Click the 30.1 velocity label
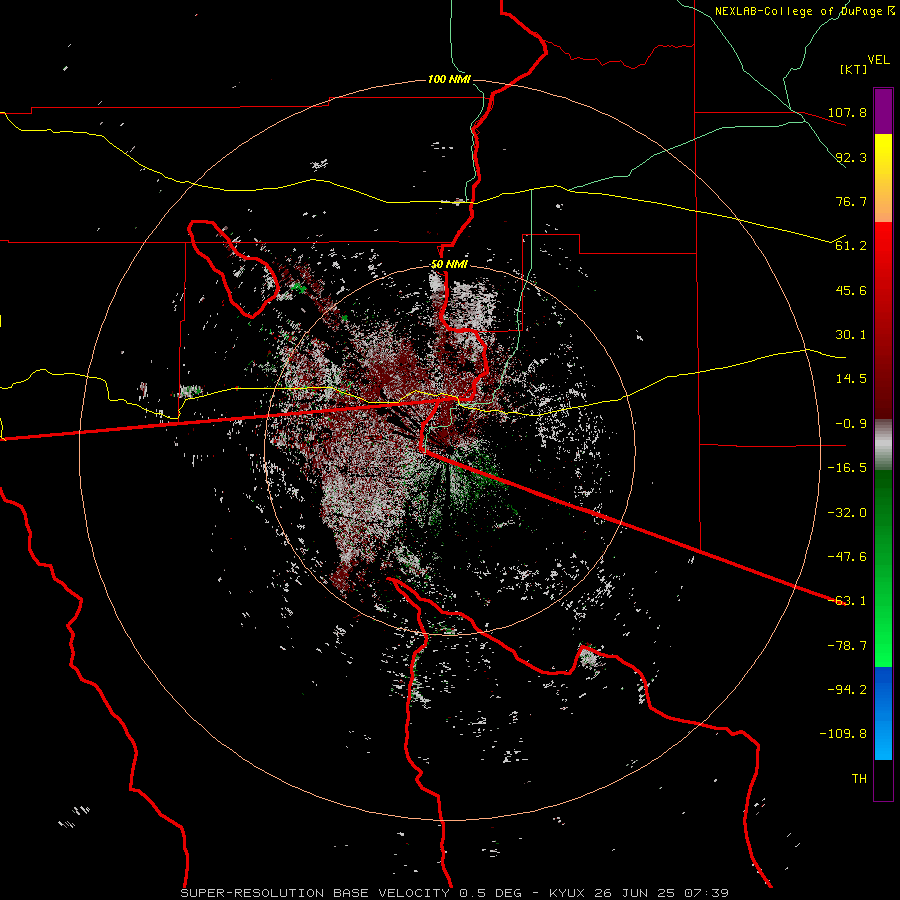Image resolution: width=900 pixels, height=900 pixels. pos(851,335)
